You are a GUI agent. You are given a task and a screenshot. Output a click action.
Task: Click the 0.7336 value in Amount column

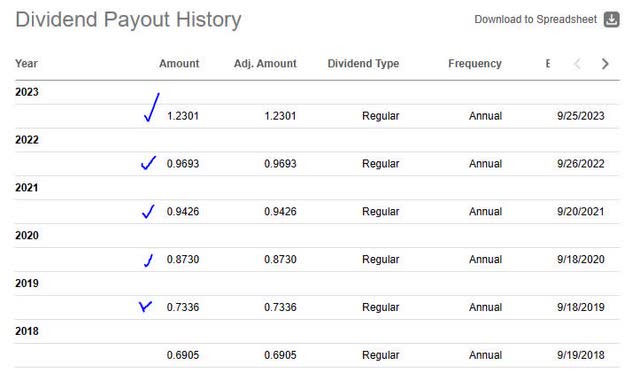[183, 307]
